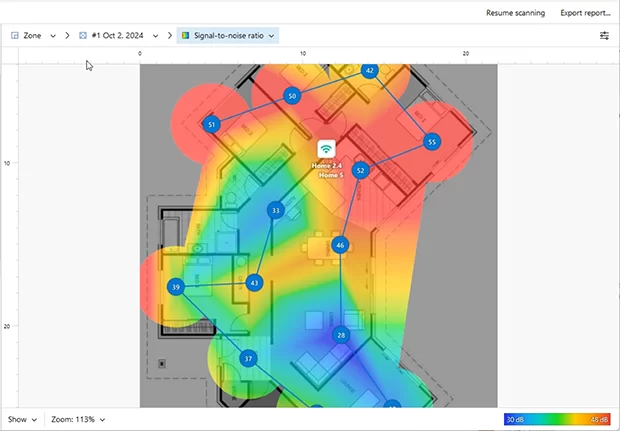620x431 pixels.
Task: Select measurement point 55
Action: (432, 142)
